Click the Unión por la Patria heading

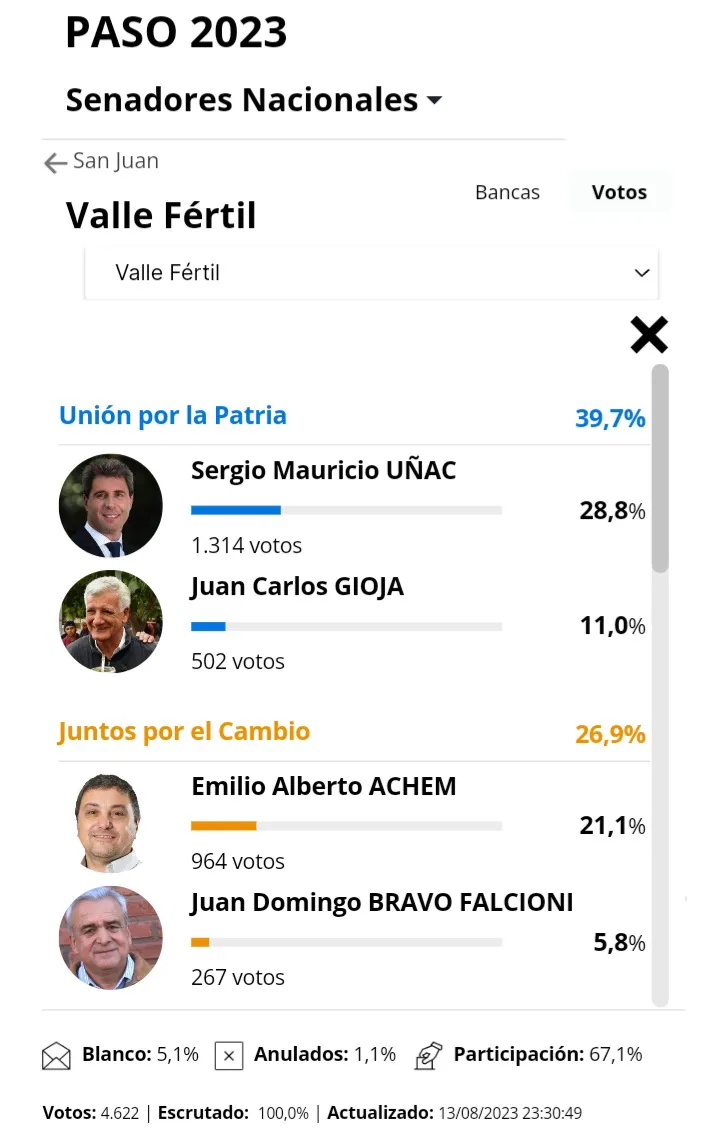(x=173, y=416)
